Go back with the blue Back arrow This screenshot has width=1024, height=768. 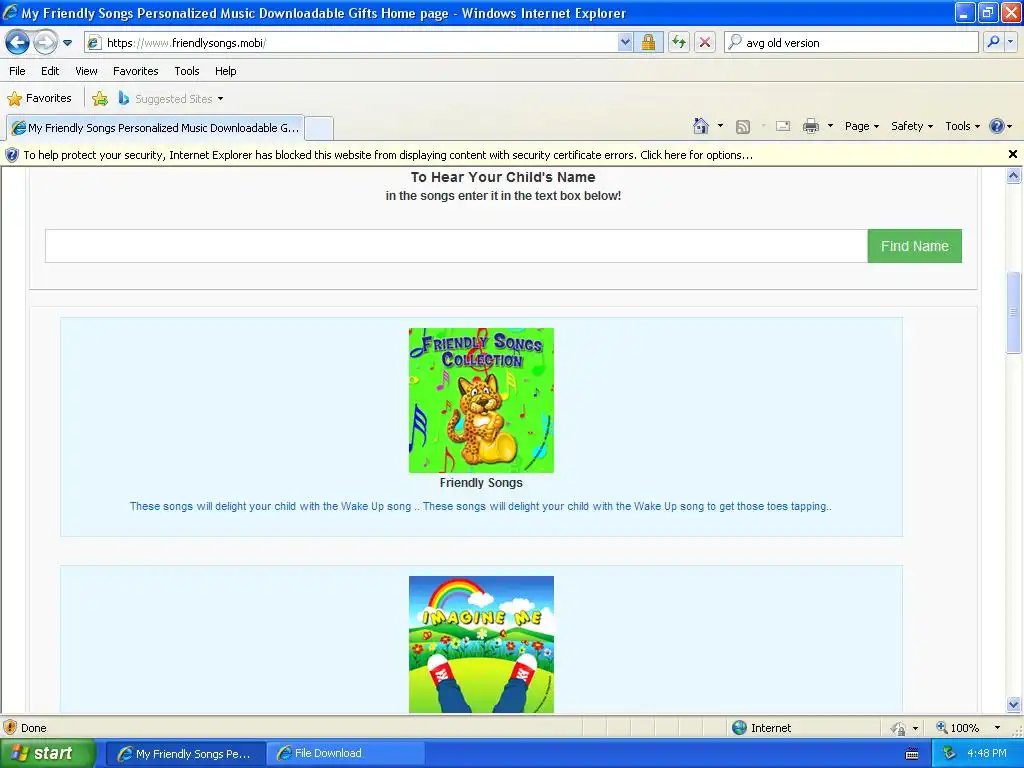click(x=18, y=43)
